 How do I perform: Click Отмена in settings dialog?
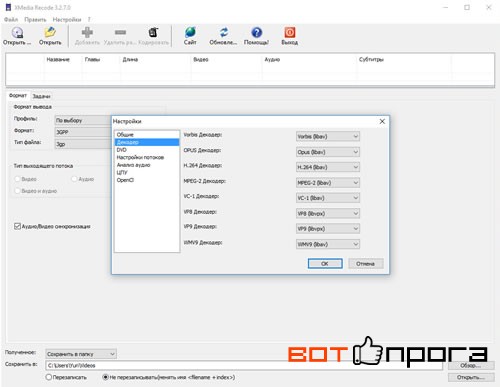366,264
